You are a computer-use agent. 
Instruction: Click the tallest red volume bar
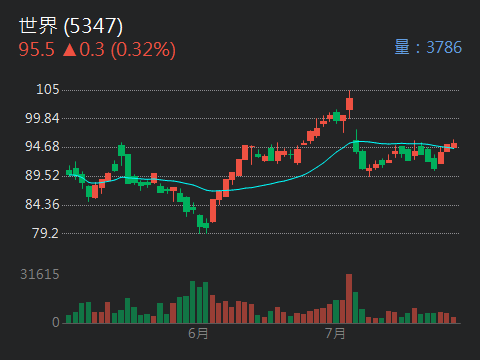(x=349, y=299)
